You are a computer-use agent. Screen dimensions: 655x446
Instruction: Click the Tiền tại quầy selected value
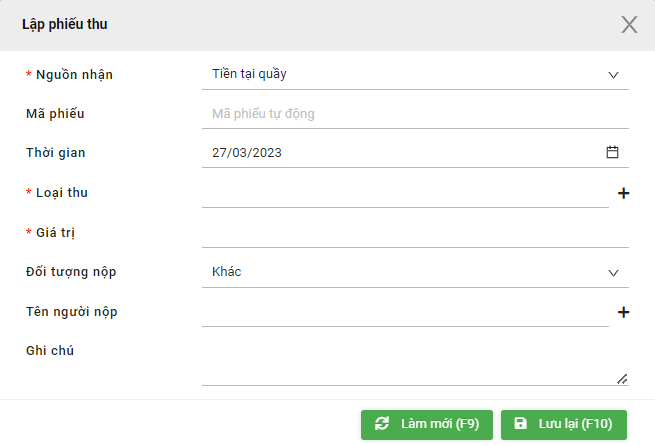(249, 74)
